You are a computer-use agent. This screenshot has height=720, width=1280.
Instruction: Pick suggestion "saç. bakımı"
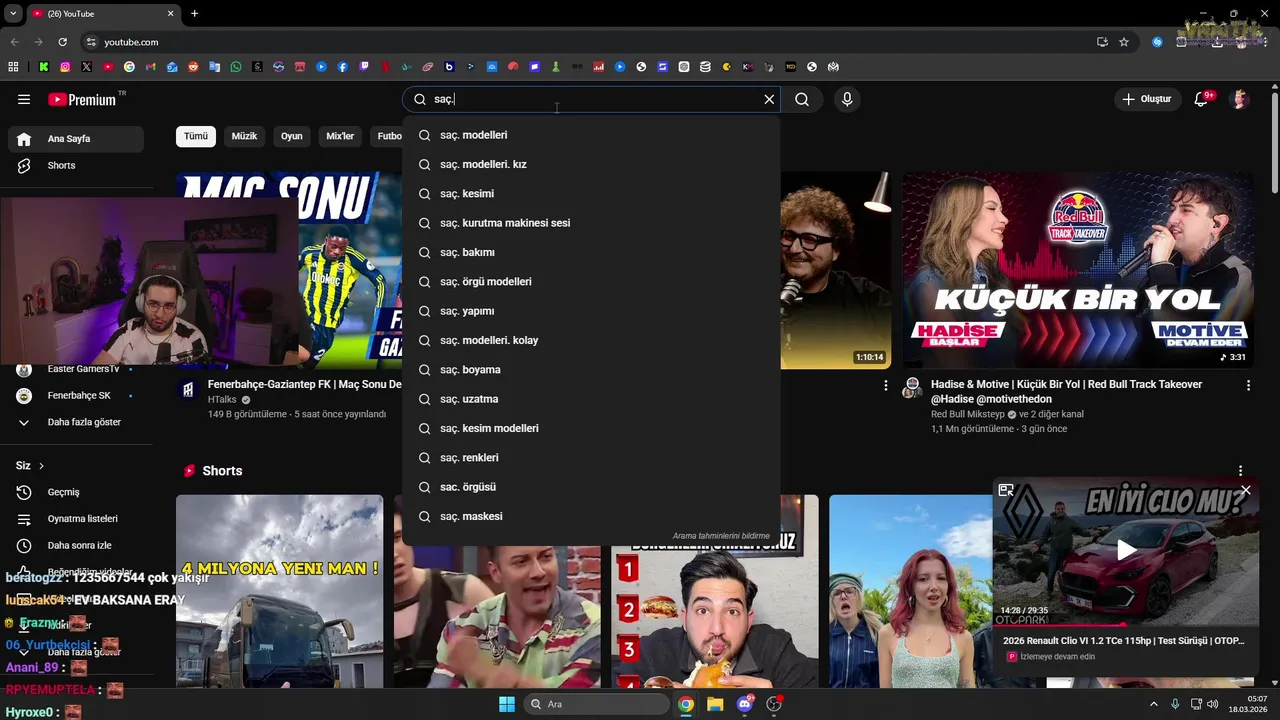[591, 252]
